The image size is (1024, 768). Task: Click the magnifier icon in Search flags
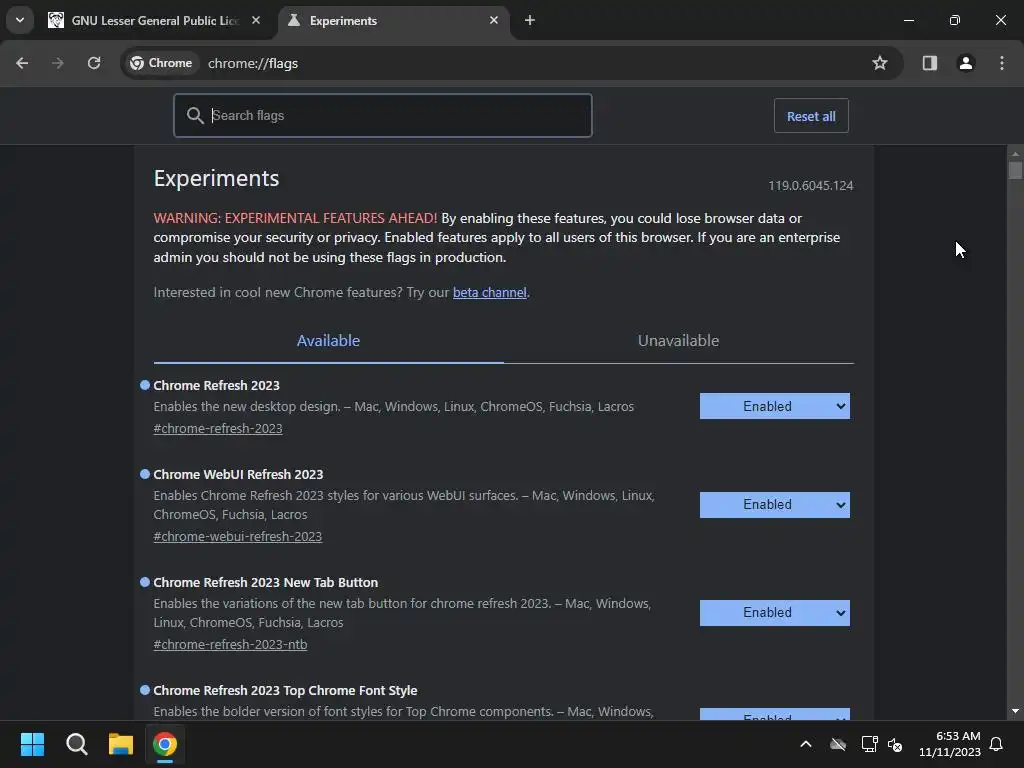195,116
